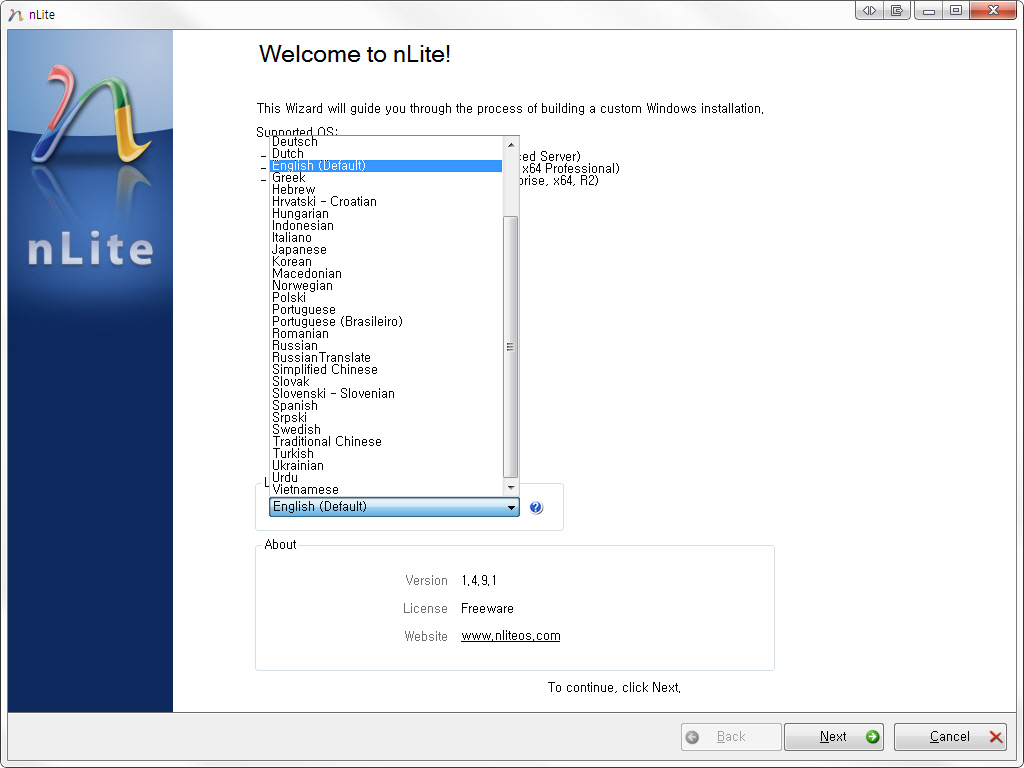Click the nLite title bar app icon
The width and height of the screenshot is (1024, 768).
tap(16, 14)
